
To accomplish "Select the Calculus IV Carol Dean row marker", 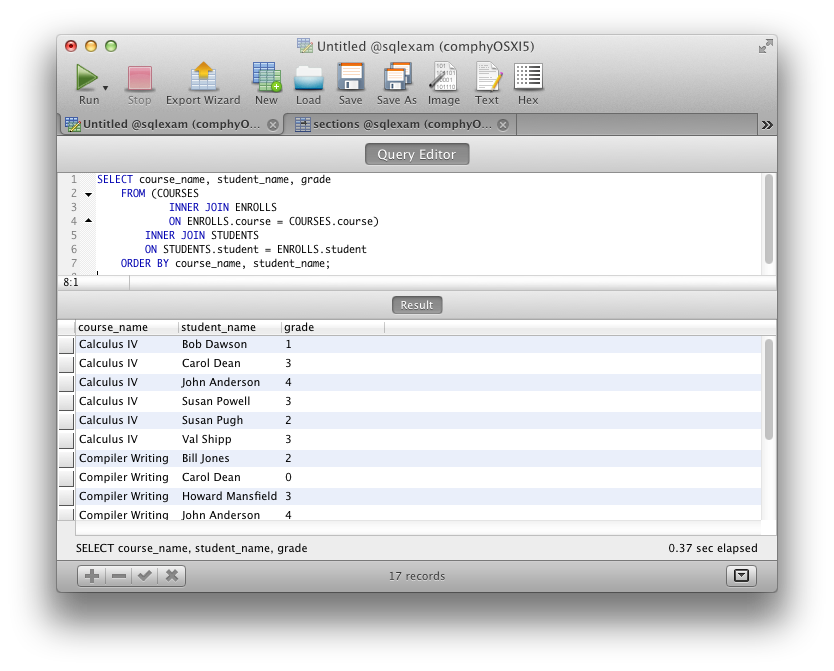I will (66, 364).
